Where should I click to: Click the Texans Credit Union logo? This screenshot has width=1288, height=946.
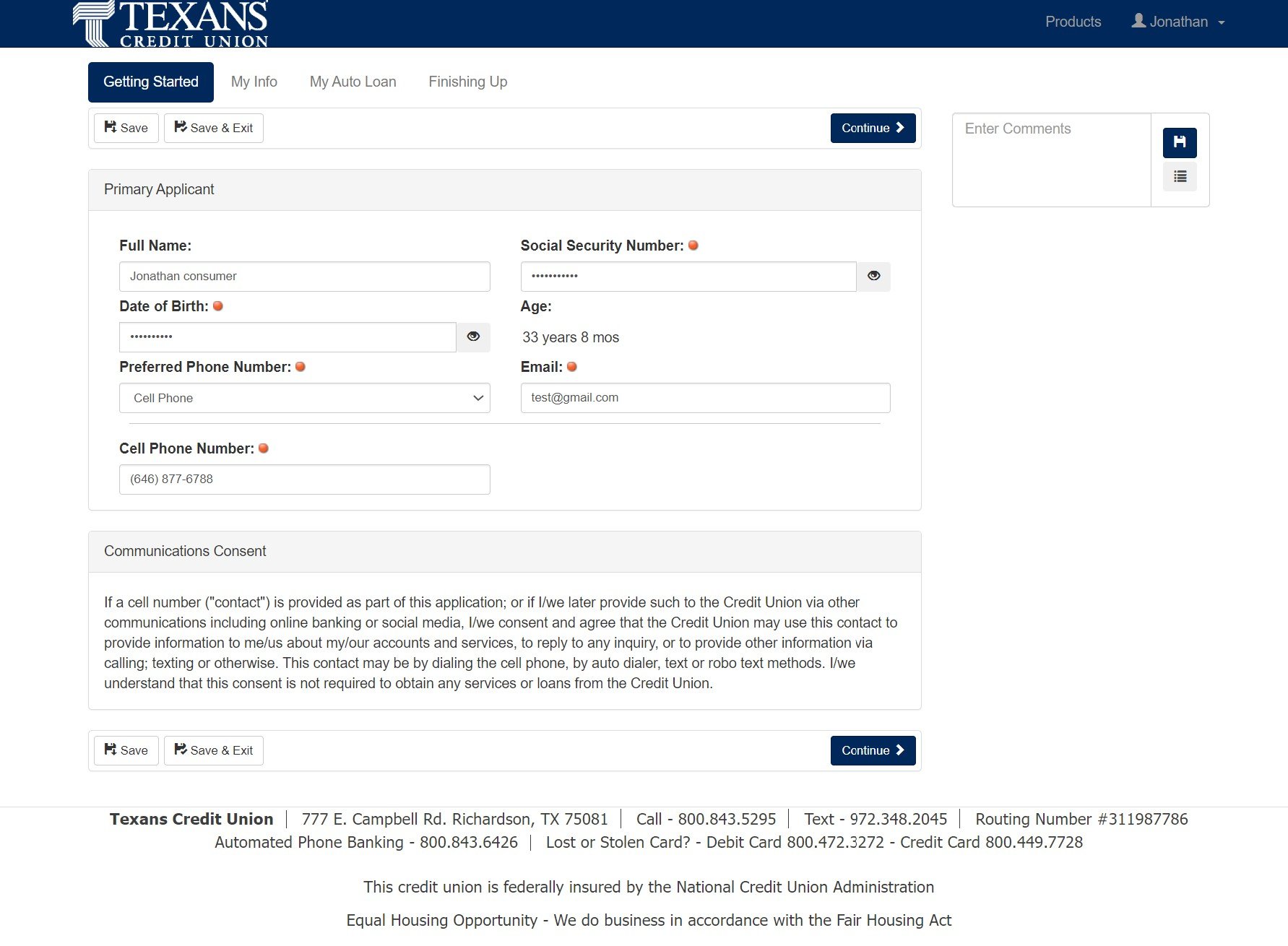pyautogui.click(x=170, y=24)
